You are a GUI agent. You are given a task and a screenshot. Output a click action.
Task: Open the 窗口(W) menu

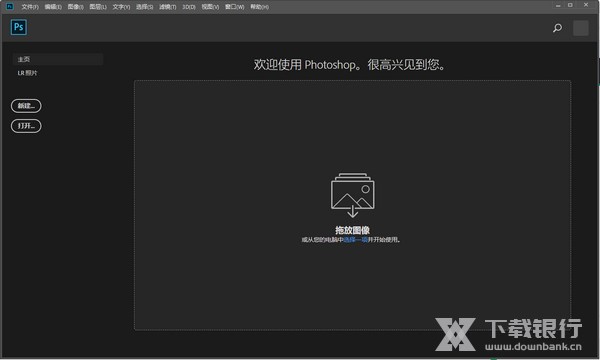234,7
